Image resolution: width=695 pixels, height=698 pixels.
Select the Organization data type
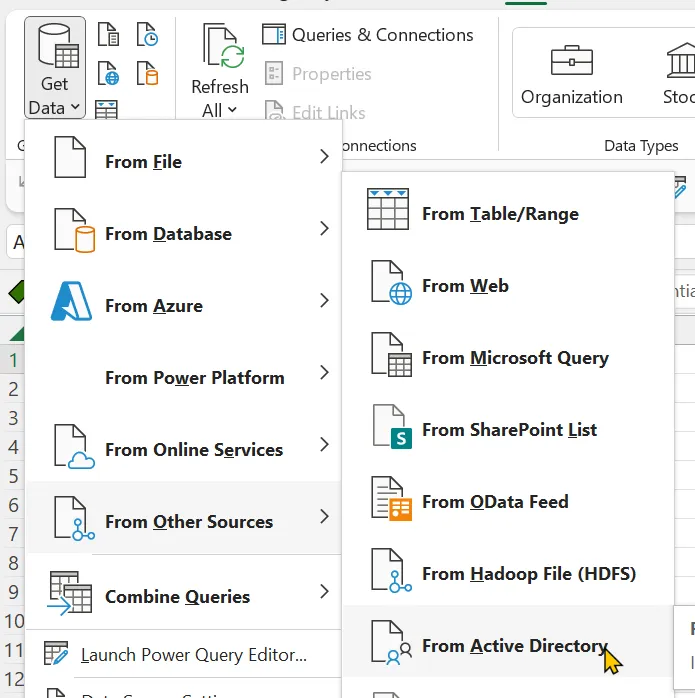(x=572, y=74)
